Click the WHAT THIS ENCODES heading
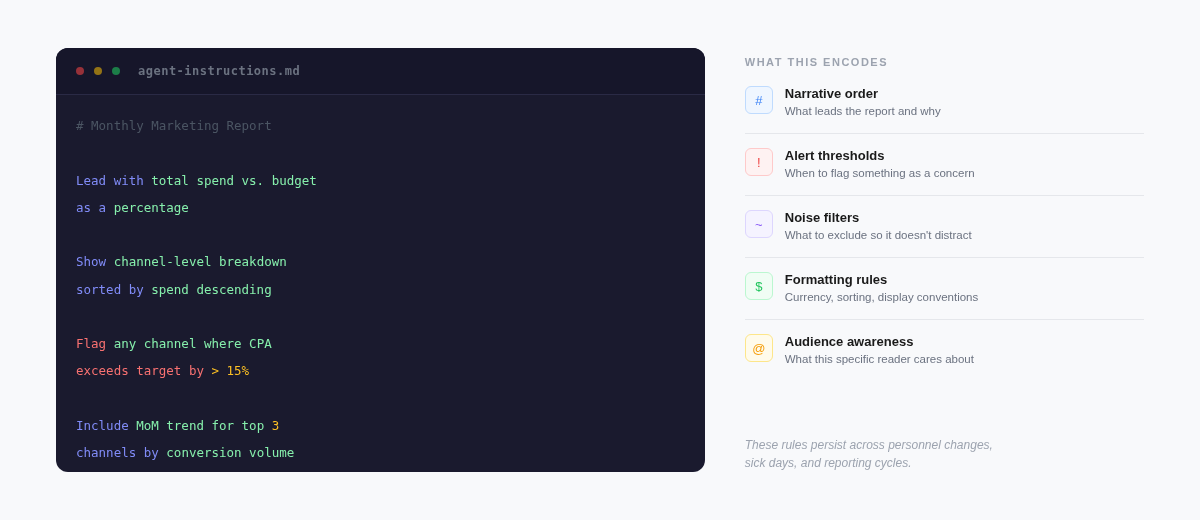This screenshot has width=1200, height=520. pyautogui.click(x=816, y=62)
